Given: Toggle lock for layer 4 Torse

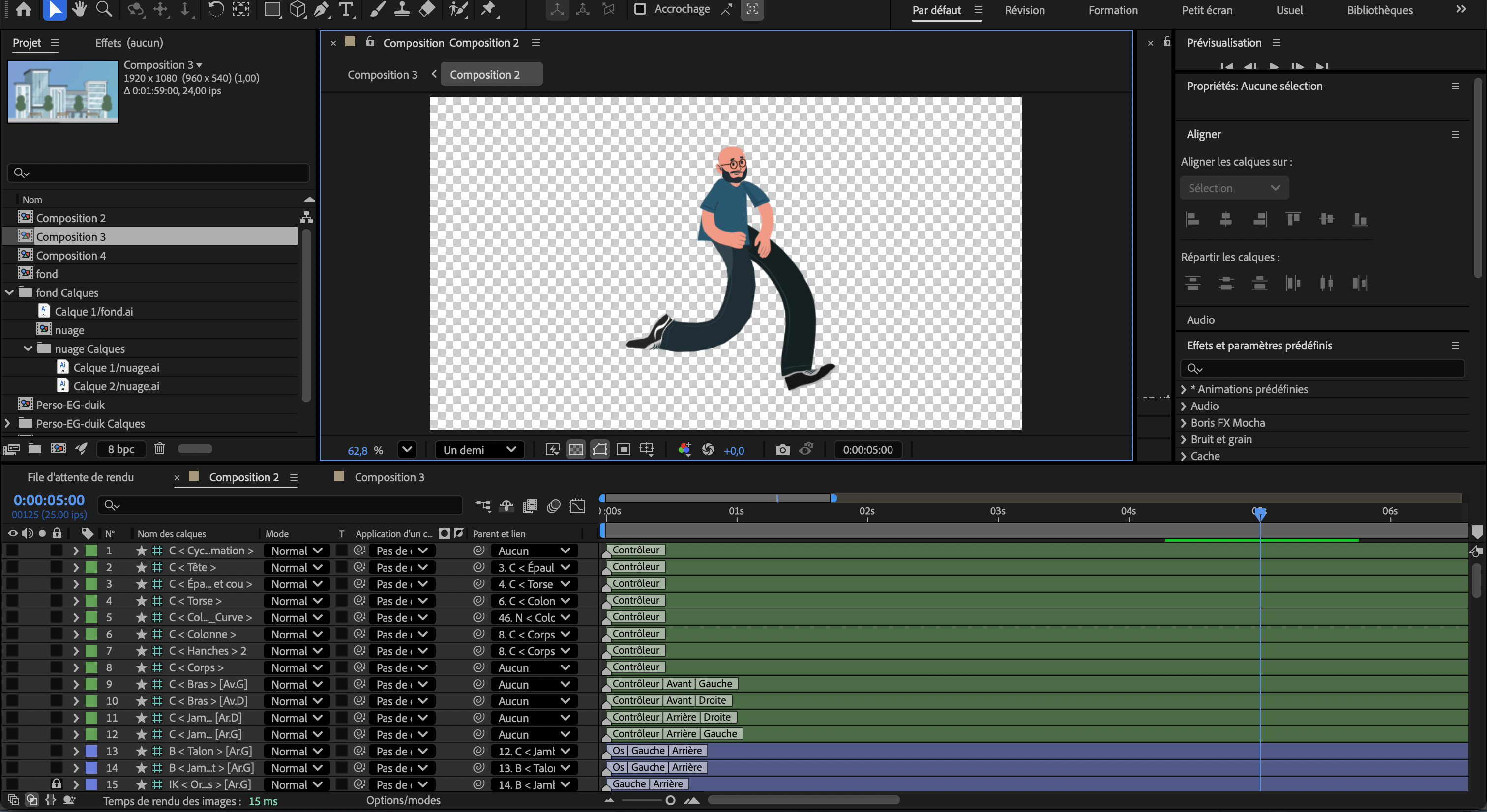Looking at the screenshot, I should [x=56, y=601].
